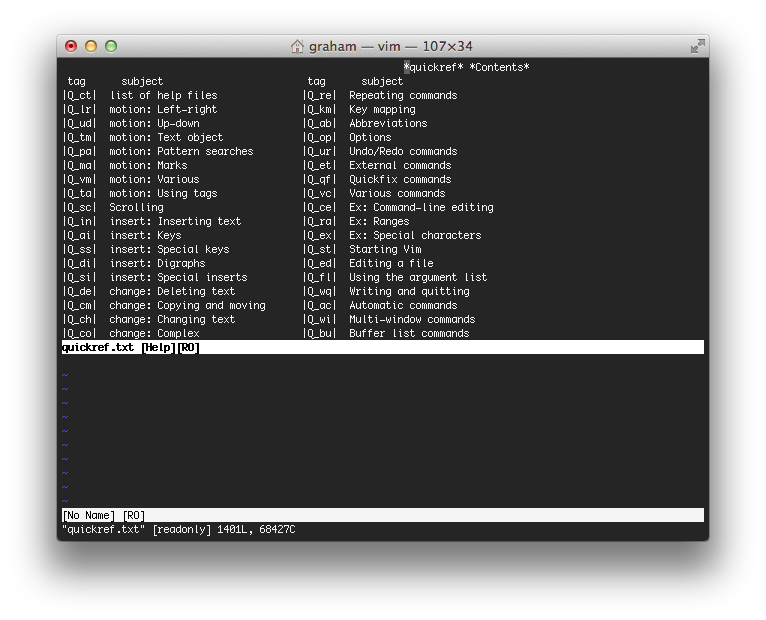Follow the |Q_ma| Marks tag
This screenshot has height=620, width=766.
80,166
